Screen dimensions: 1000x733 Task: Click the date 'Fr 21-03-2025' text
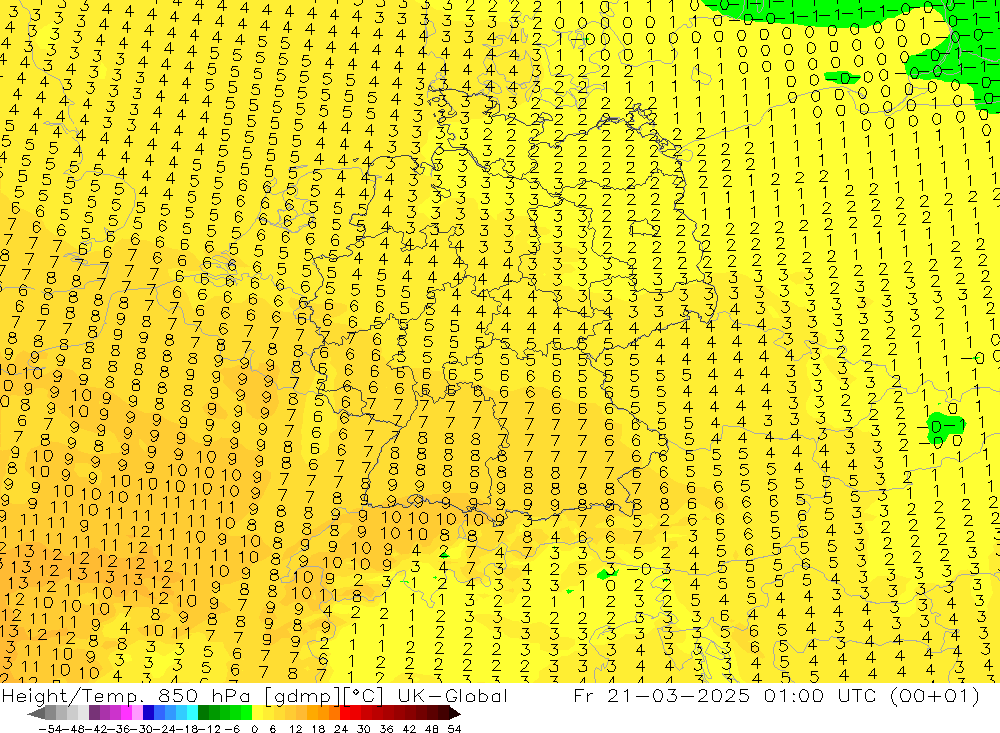tap(661, 696)
